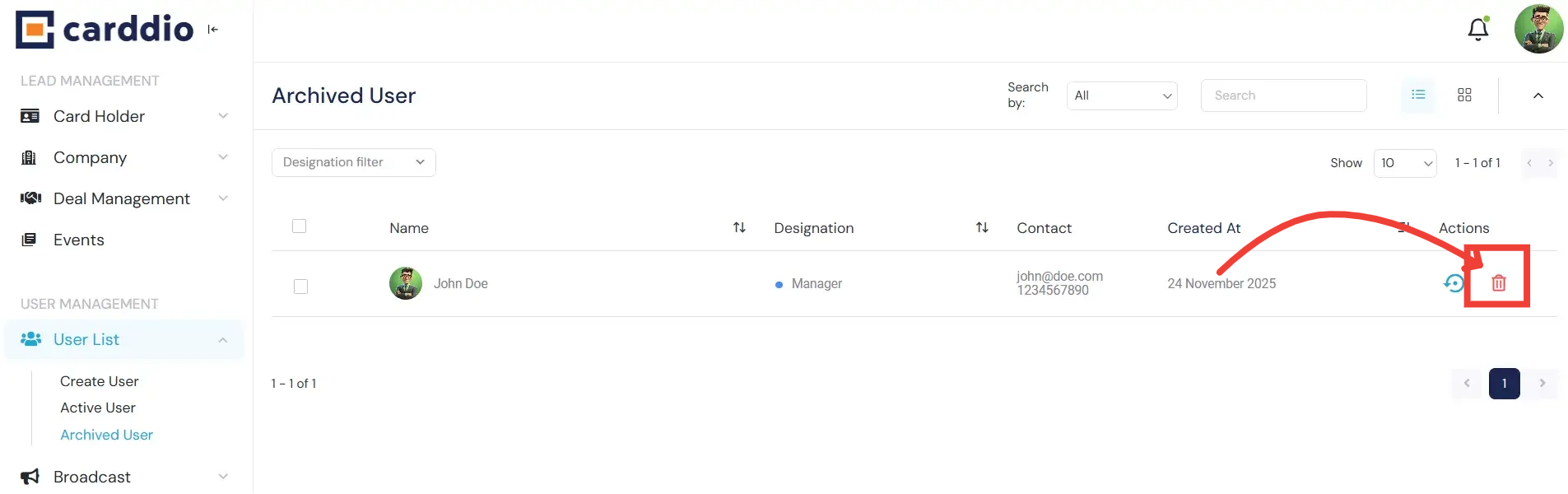Focus the Search input field
This screenshot has width=1568, height=494.
[x=1283, y=96]
